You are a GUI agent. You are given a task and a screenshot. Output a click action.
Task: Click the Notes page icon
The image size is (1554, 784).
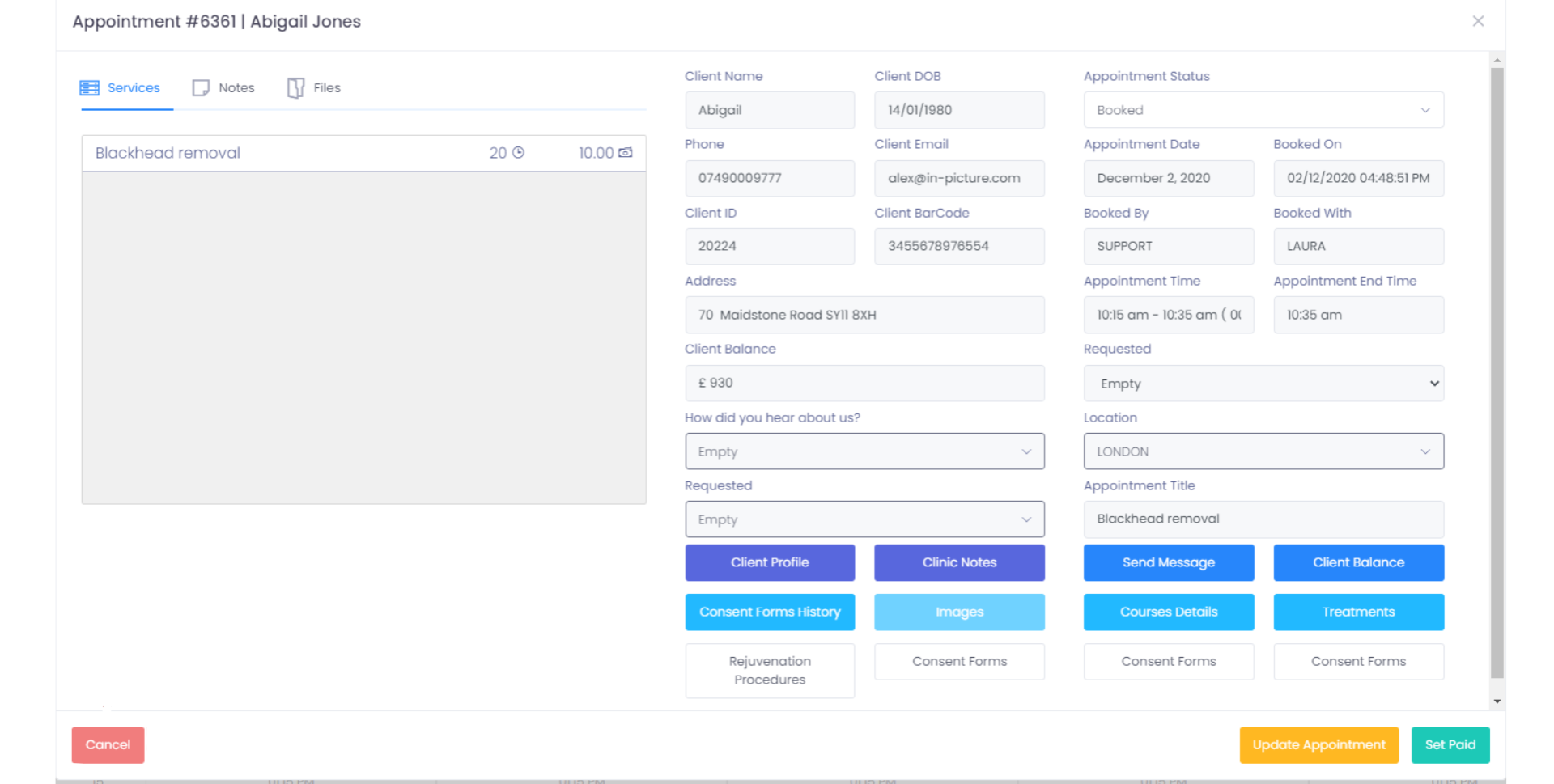pos(200,87)
